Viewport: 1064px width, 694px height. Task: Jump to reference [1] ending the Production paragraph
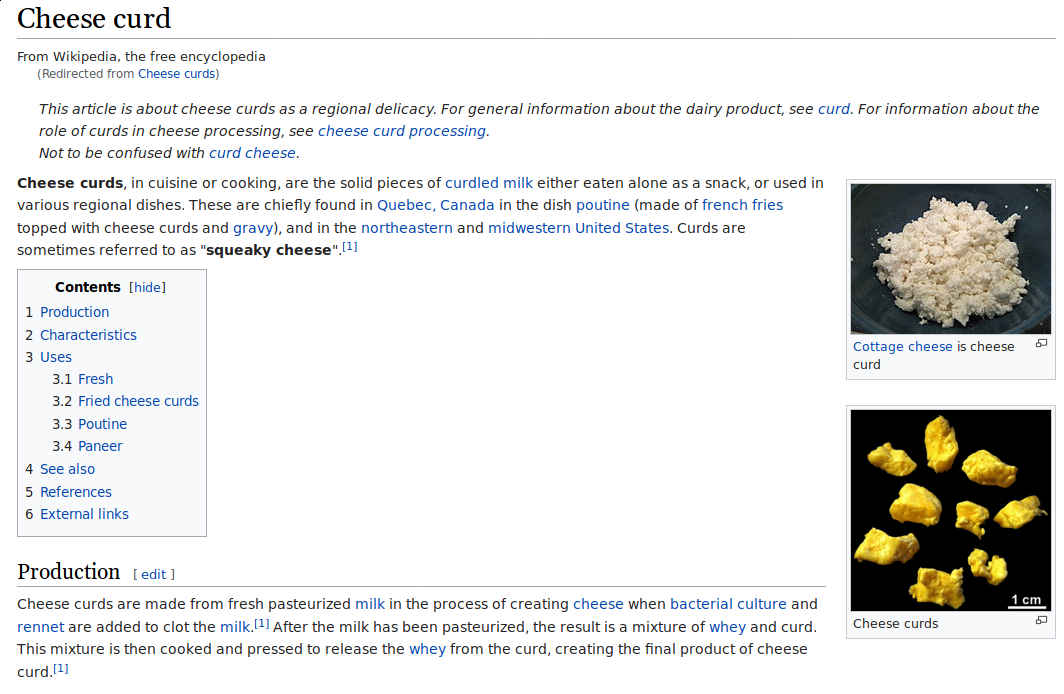(61, 668)
